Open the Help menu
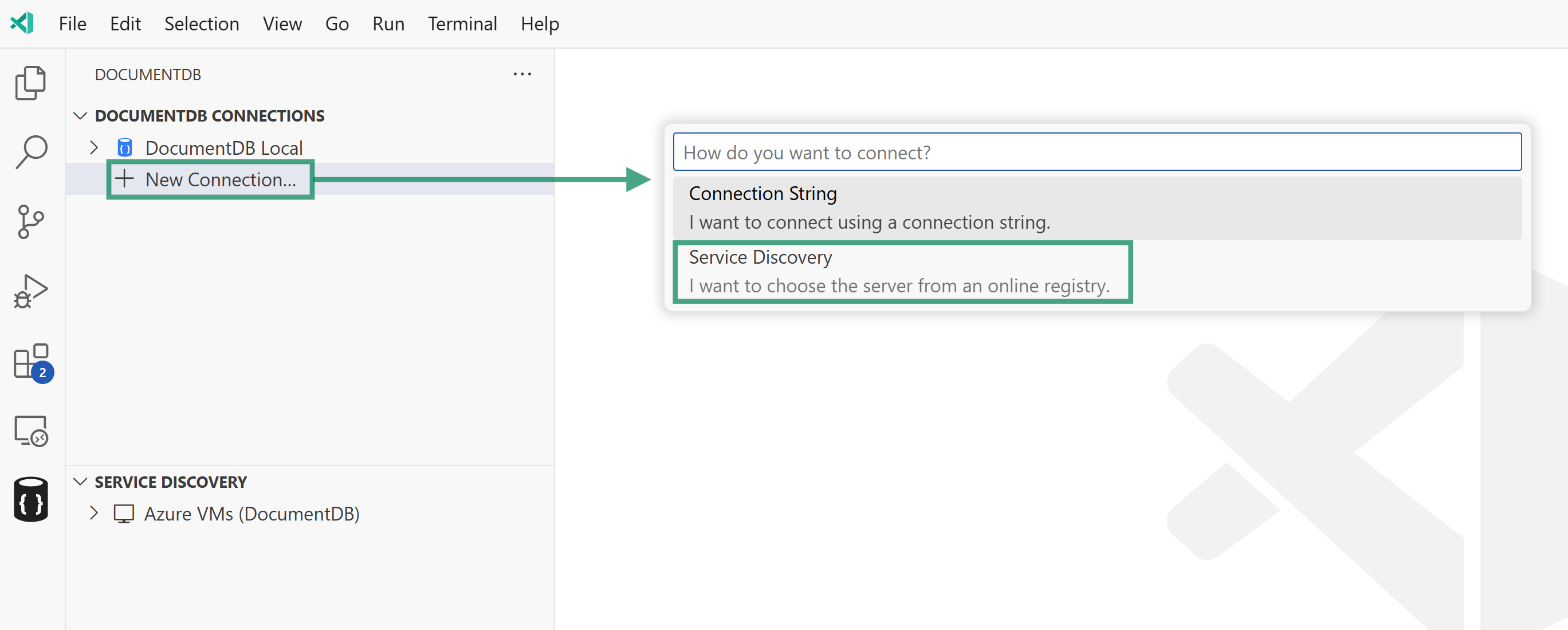The image size is (1568, 630). click(539, 24)
